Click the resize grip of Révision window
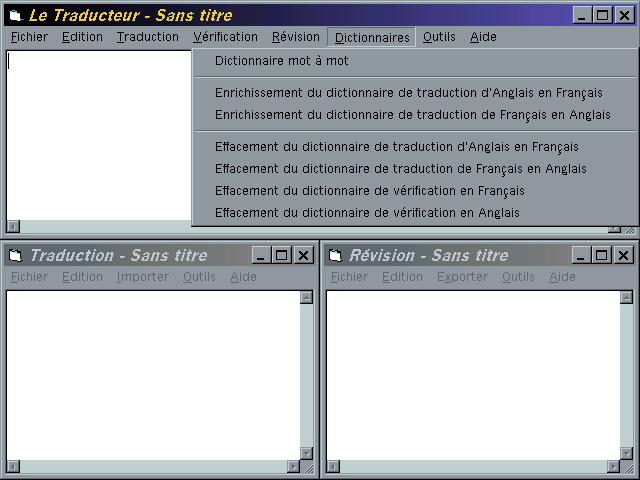Viewport: 640px width, 480px height. [x=628, y=468]
